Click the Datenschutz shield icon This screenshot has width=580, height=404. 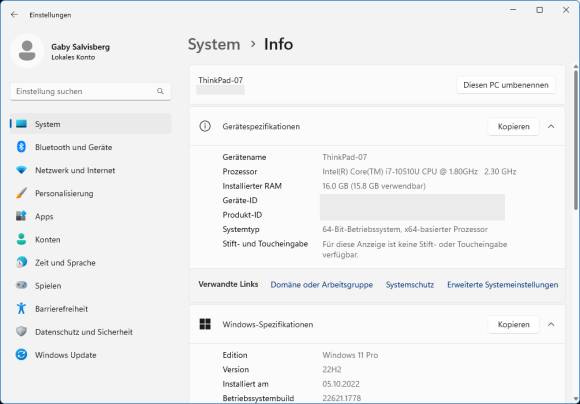click(x=21, y=331)
